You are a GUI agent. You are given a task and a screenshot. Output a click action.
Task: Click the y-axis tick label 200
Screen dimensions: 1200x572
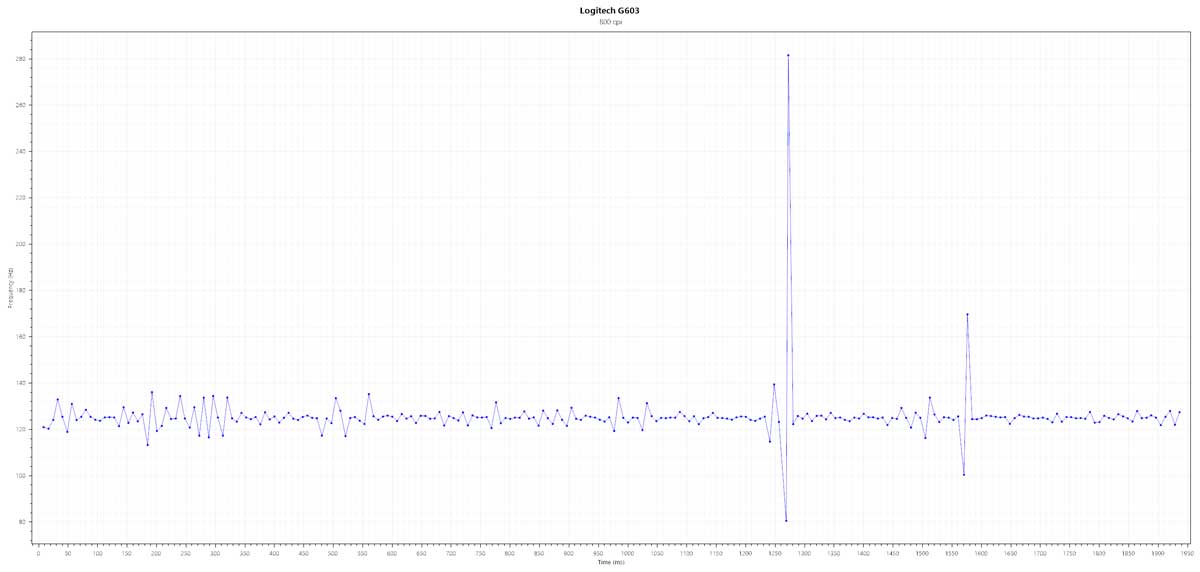click(23, 244)
